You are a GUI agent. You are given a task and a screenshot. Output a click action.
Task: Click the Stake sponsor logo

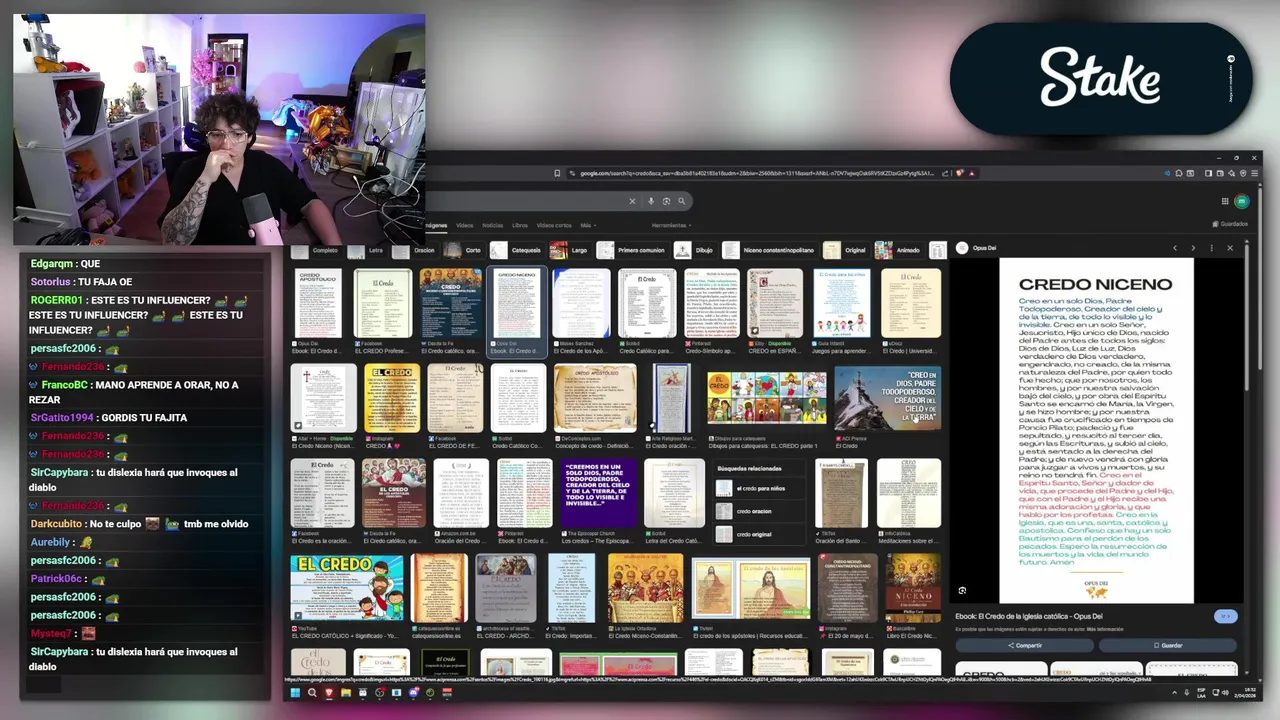coord(1100,78)
